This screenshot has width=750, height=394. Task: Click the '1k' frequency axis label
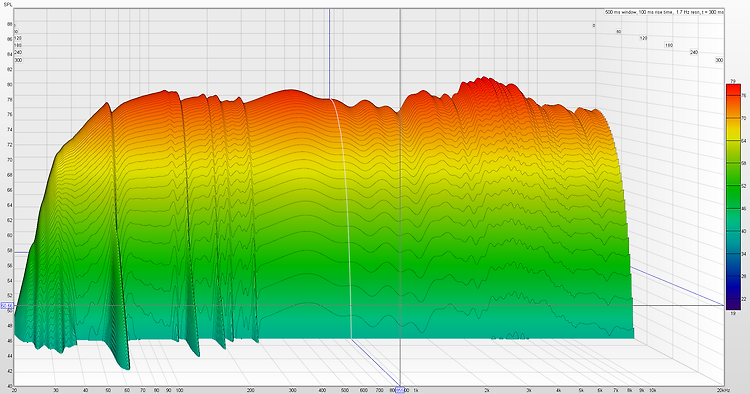pyautogui.click(x=416, y=390)
